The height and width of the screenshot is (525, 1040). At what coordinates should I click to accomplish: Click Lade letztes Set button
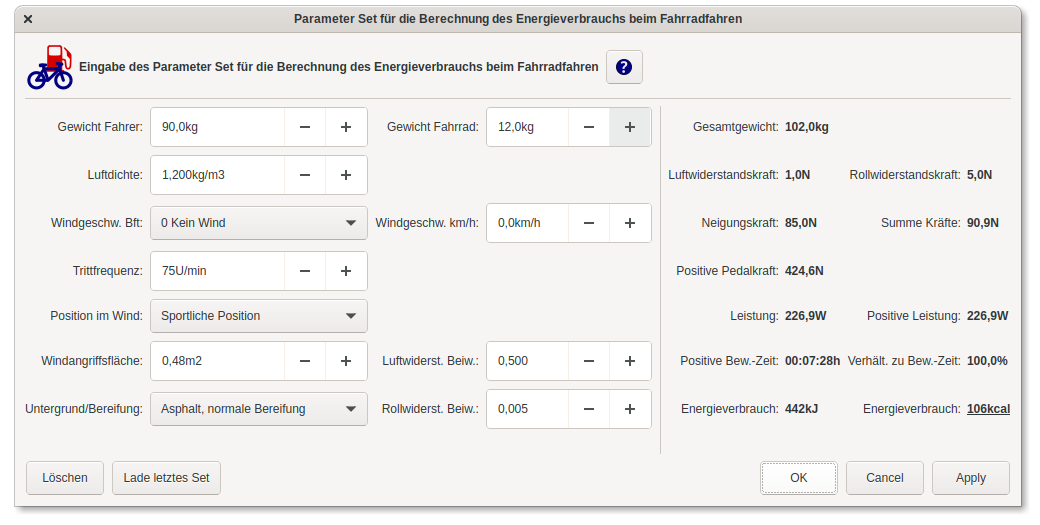tap(166, 478)
